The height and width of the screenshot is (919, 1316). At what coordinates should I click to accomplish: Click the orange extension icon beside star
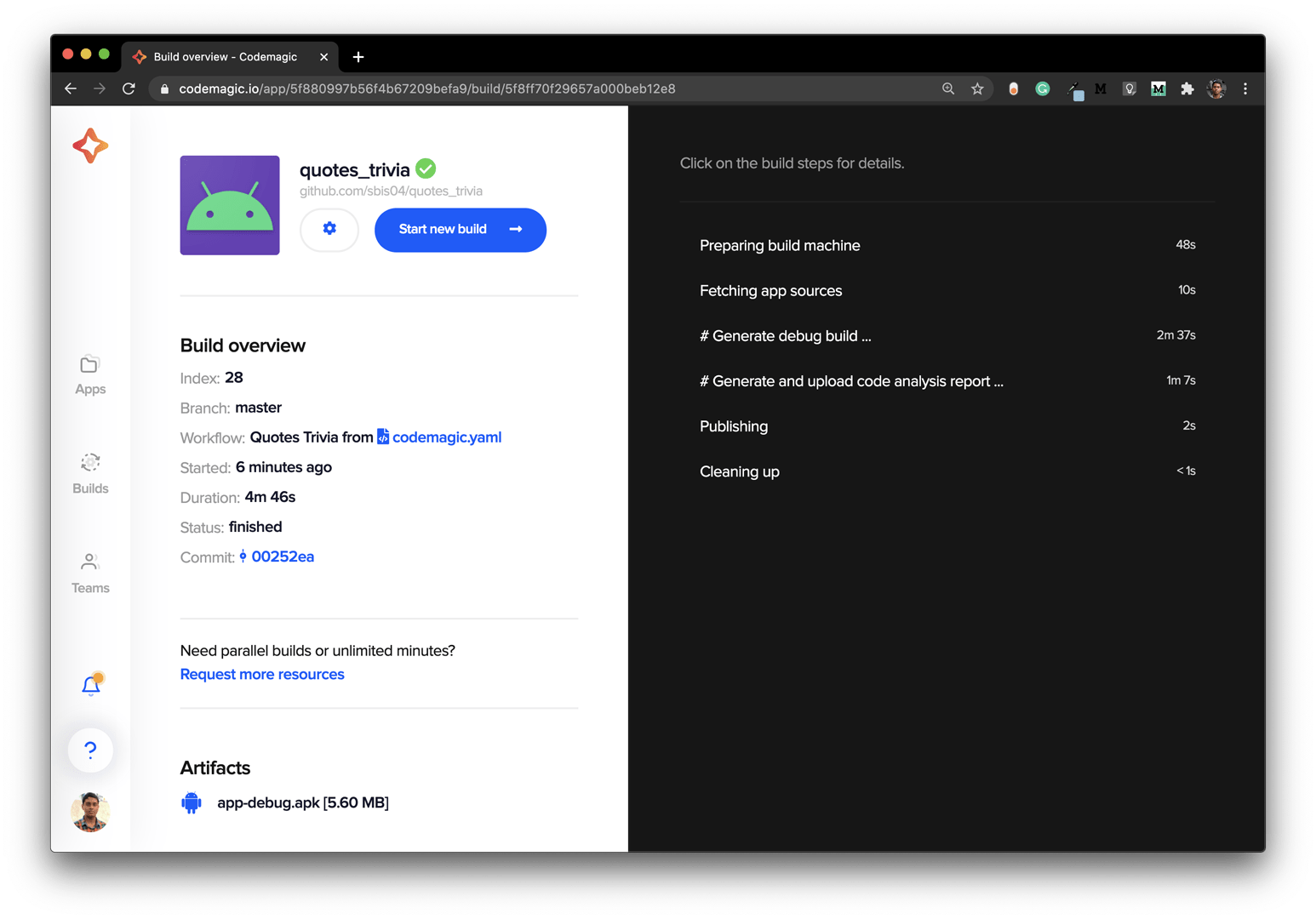click(x=1013, y=88)
